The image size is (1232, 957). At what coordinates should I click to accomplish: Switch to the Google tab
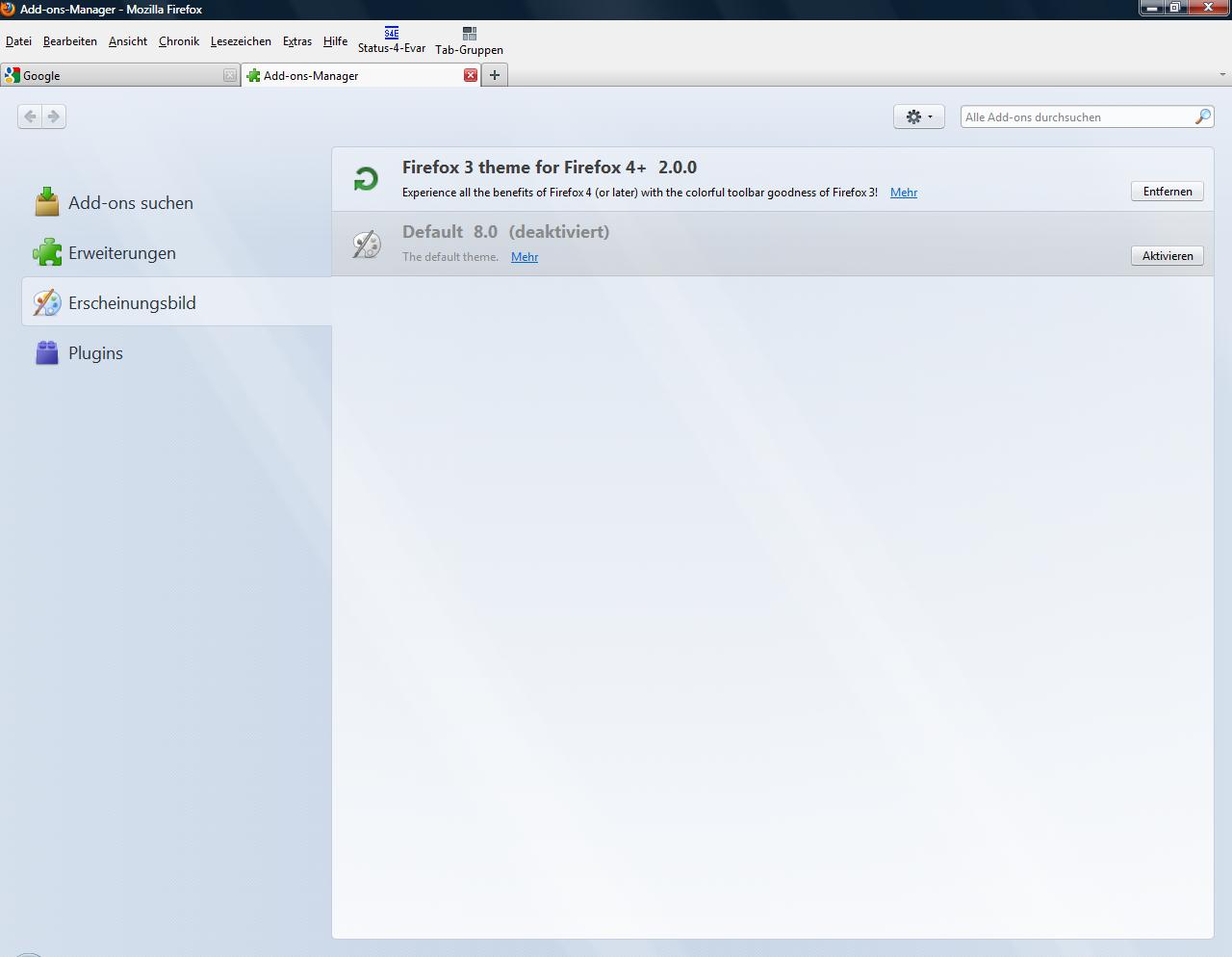120,75
